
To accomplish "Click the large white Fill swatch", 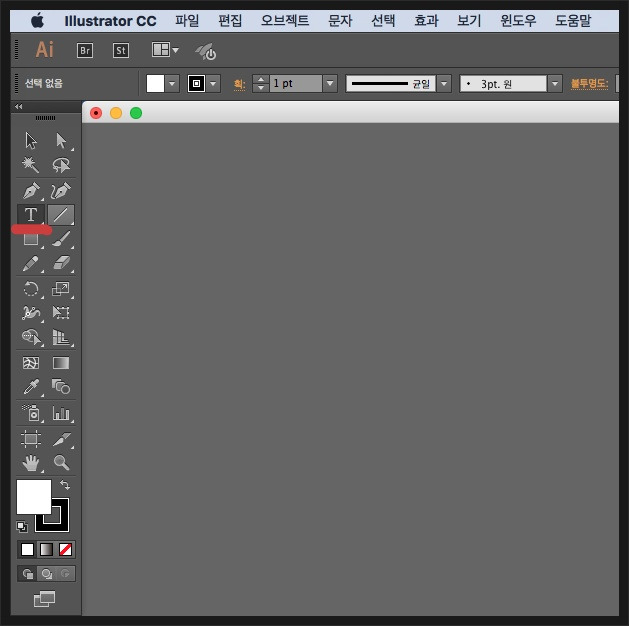I will (34, 497).
